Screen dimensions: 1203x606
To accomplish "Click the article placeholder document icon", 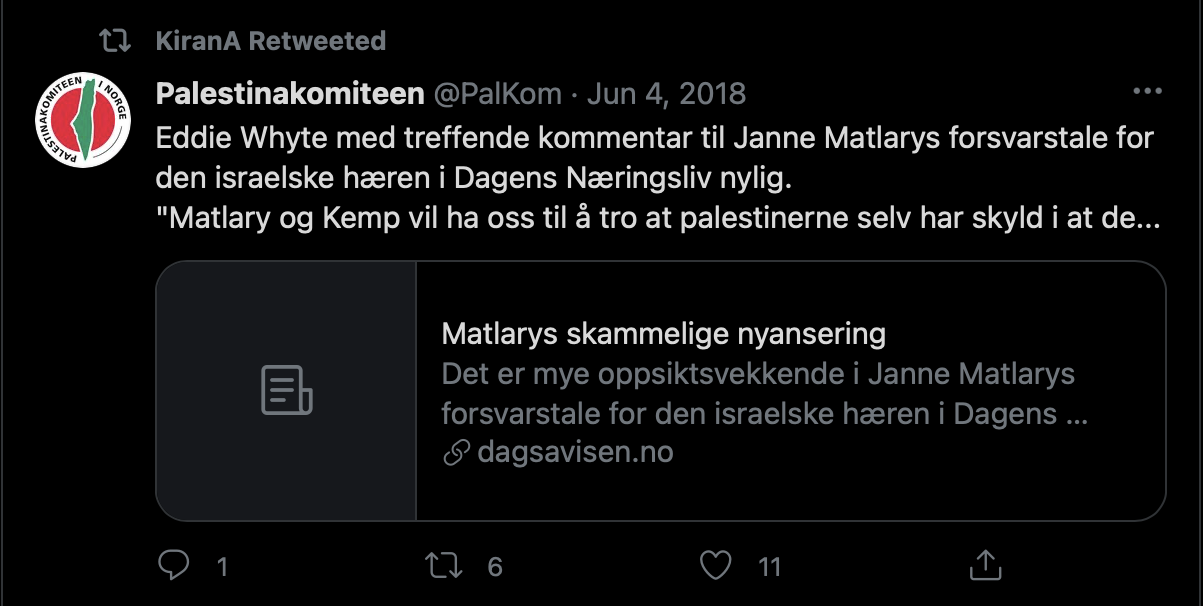I will pyautogui.click(x=286, y=390).
